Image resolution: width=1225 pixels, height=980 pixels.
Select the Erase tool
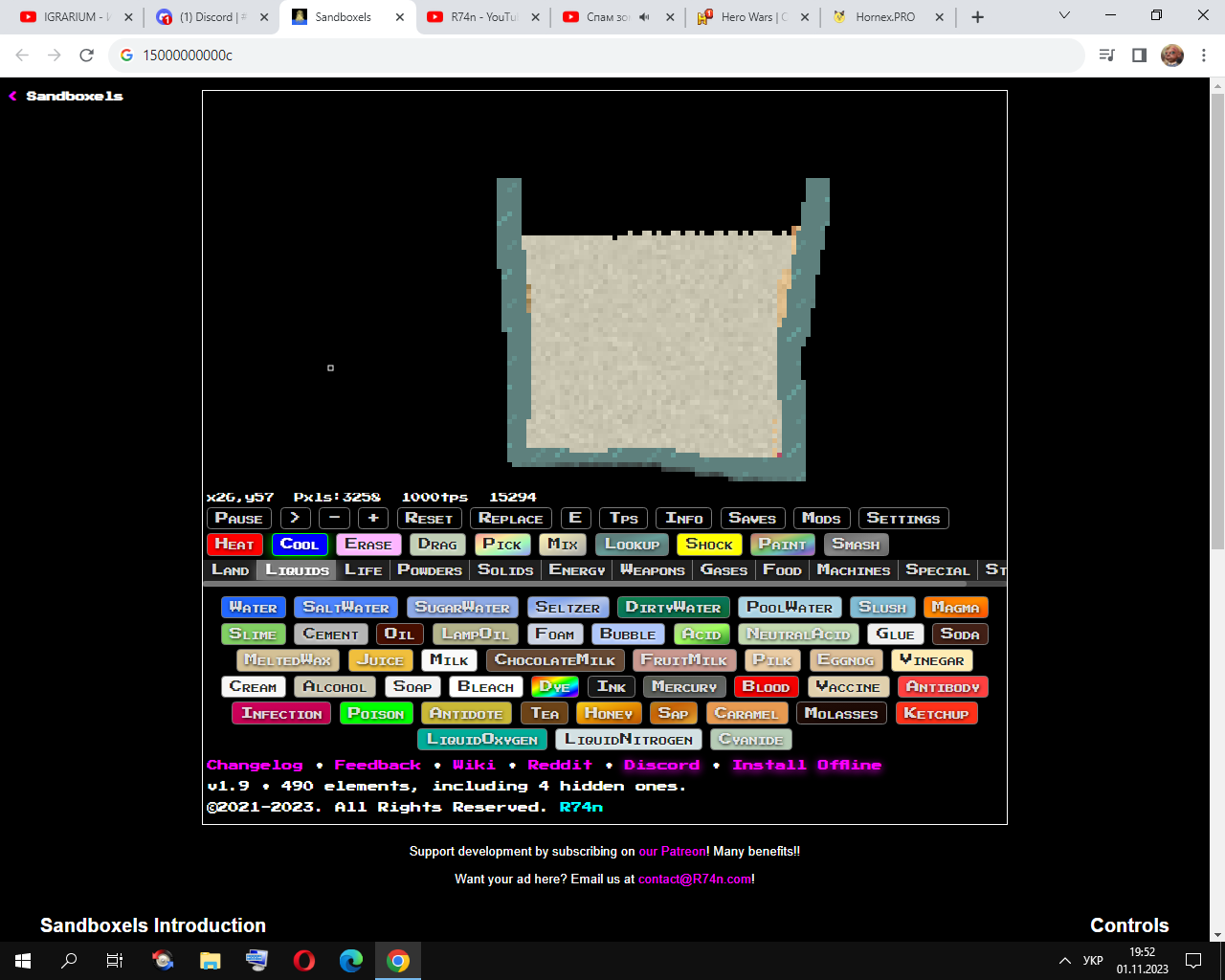(x=368, y=545)
